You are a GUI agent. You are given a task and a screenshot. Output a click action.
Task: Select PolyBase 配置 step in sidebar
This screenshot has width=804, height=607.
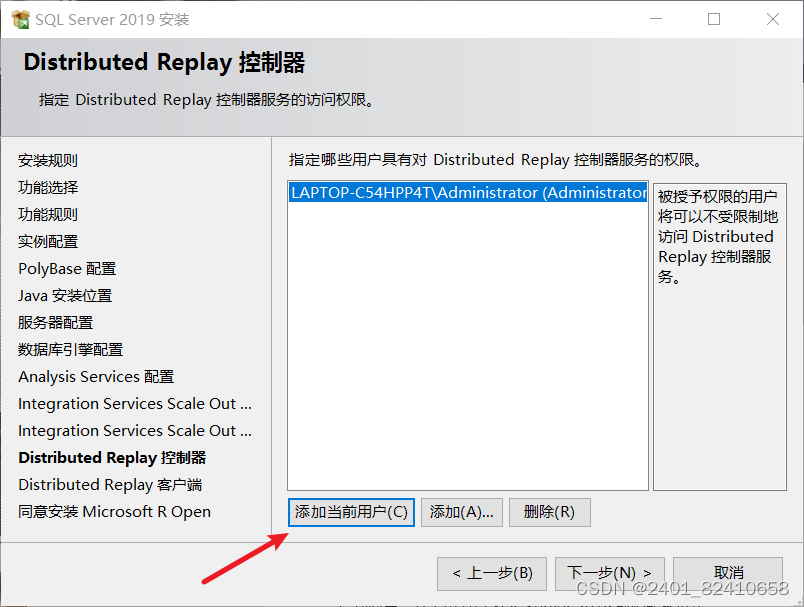click(67, 269)
